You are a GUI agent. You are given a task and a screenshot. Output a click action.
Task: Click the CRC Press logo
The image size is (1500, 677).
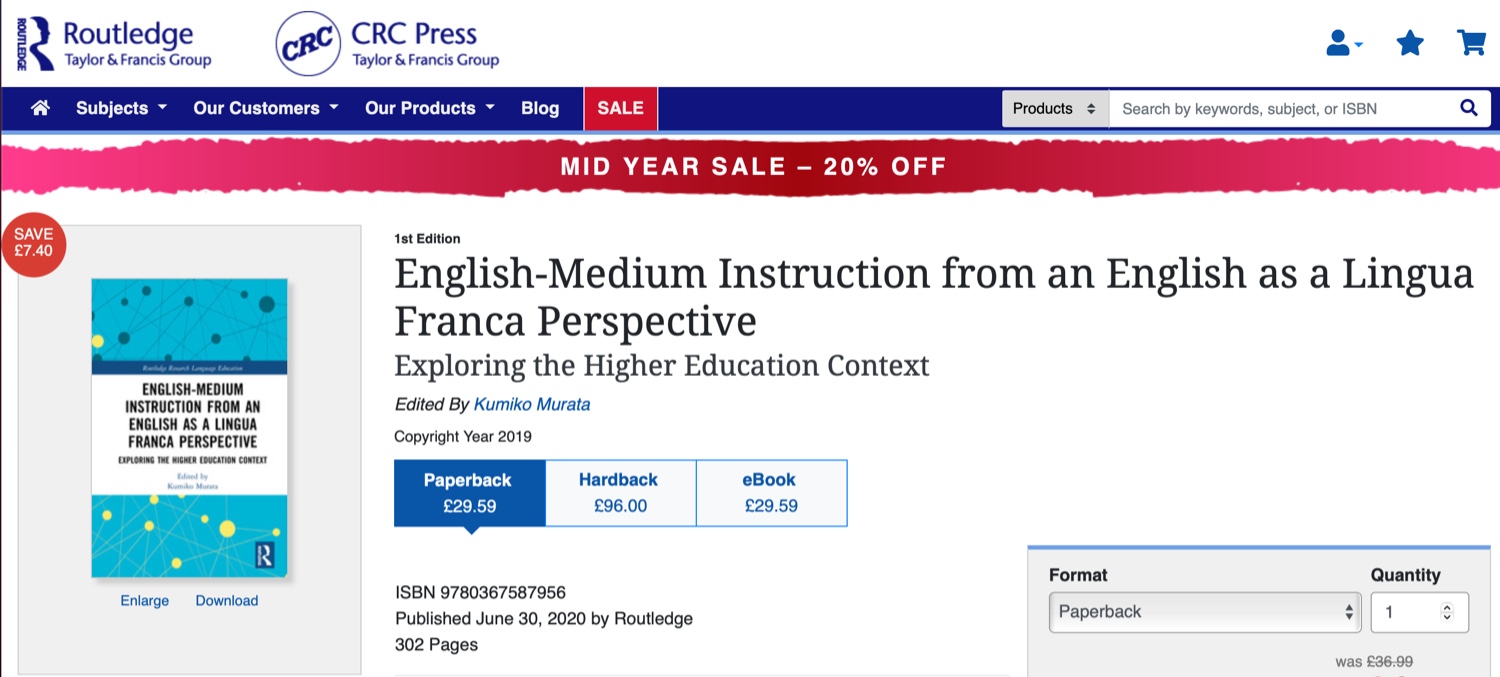[388, 44]
